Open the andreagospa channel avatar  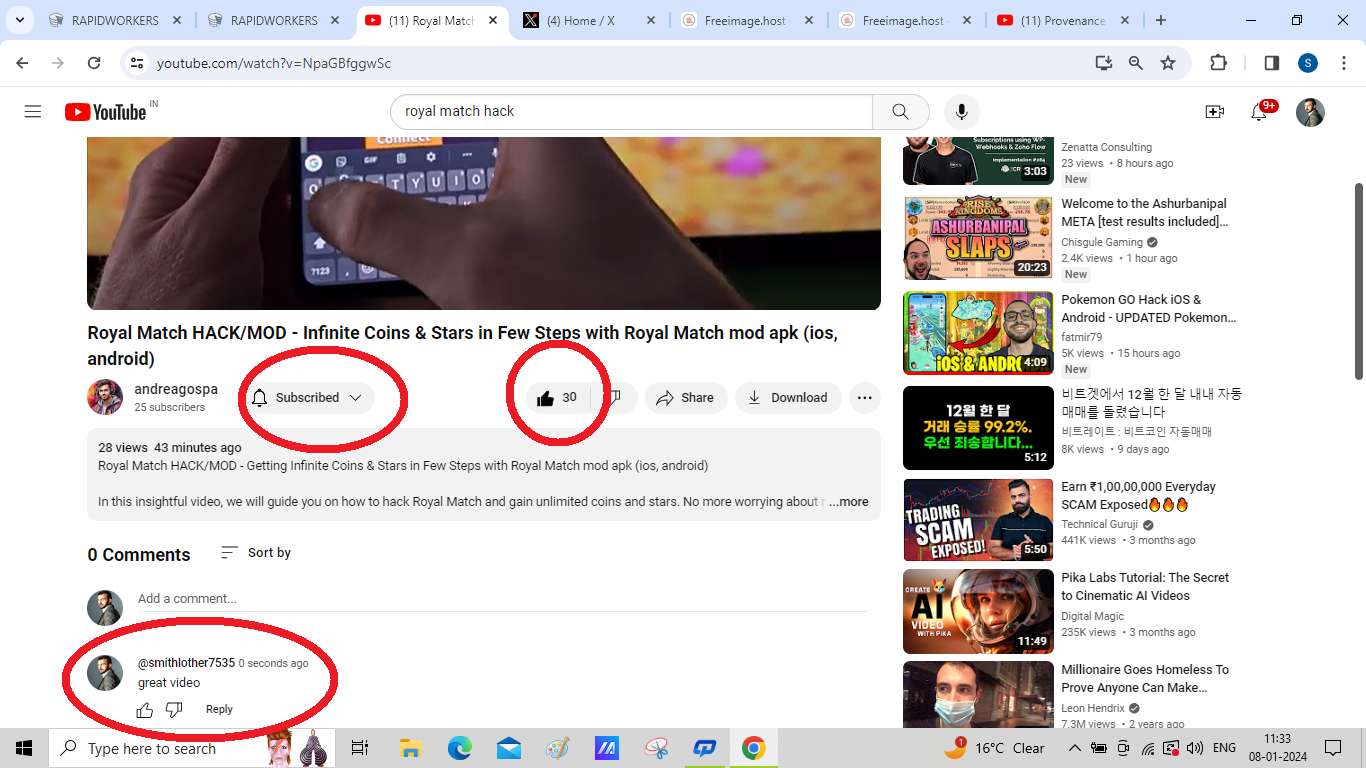(105, 397)
